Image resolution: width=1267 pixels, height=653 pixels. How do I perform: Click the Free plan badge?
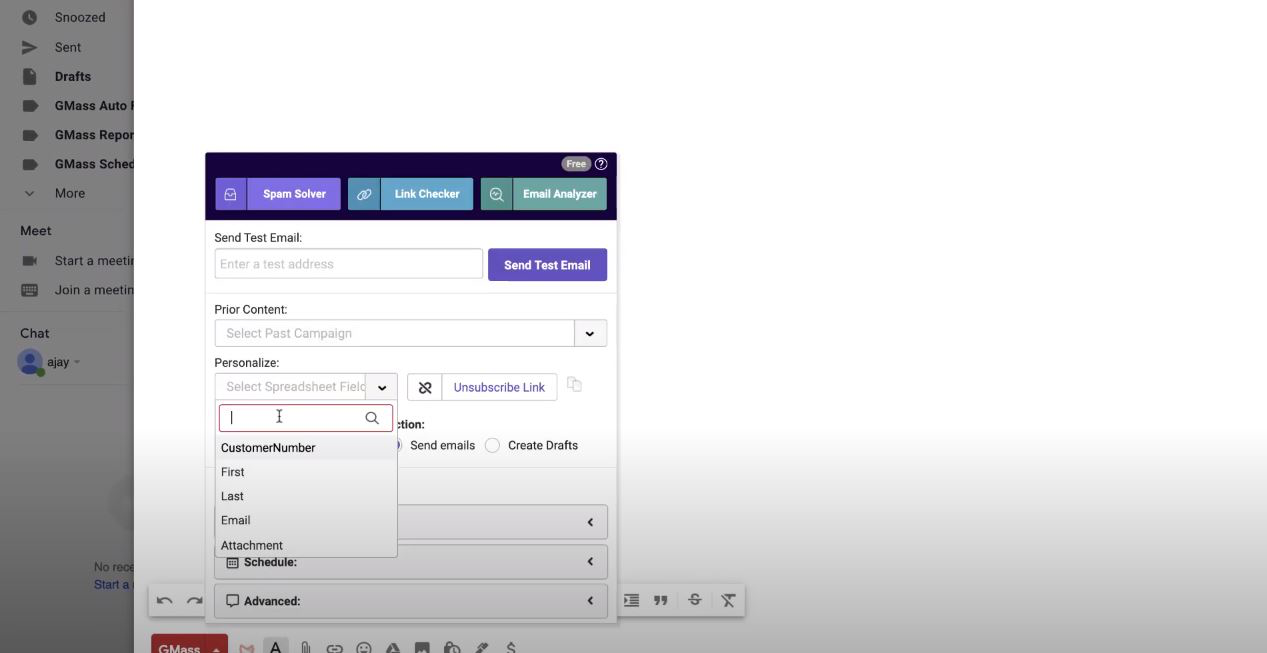pos(576,164)
